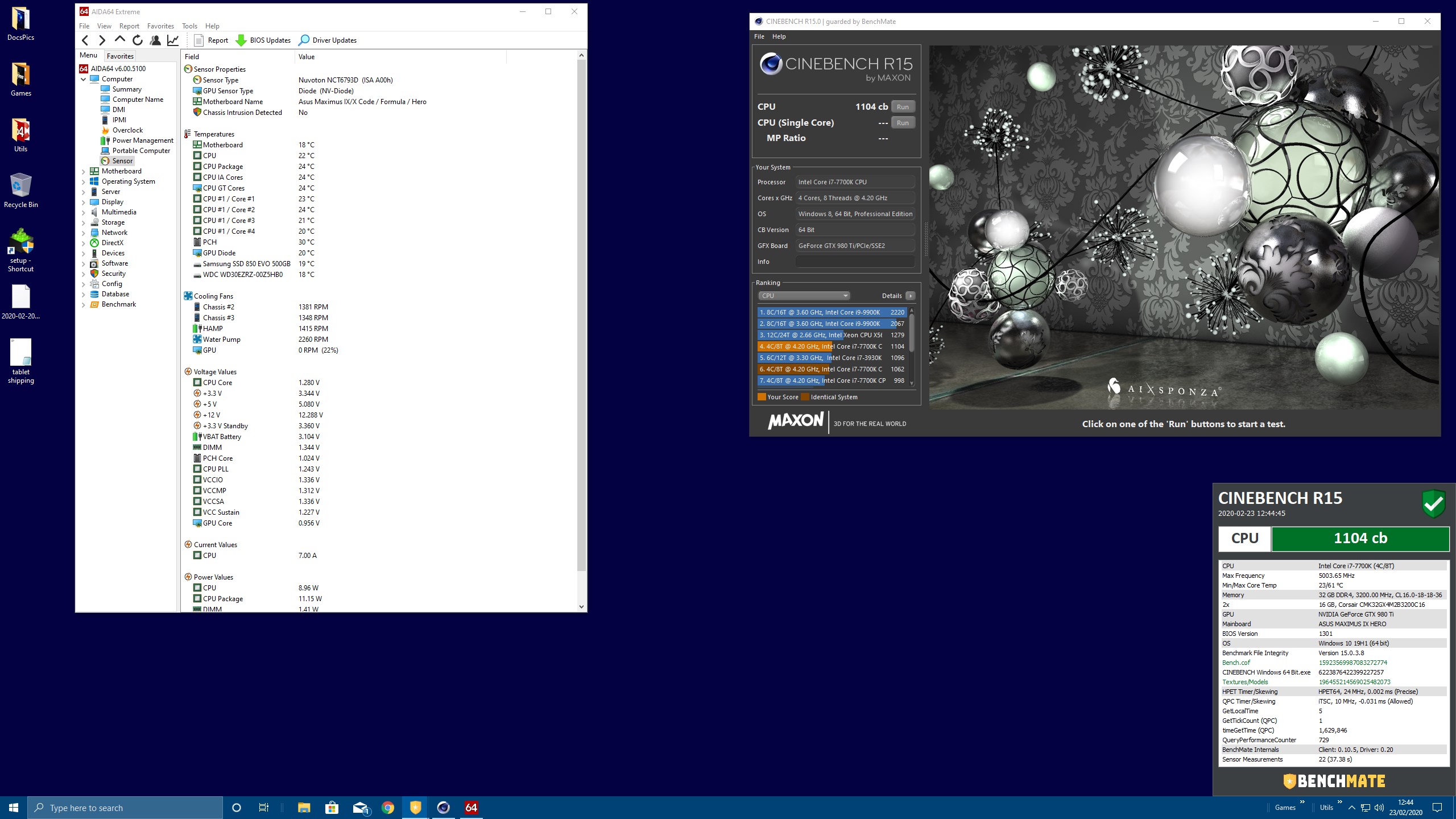
Task: Open the Tools menu in AIDA64
Action: pyautogui.click(x=189, y=26)
